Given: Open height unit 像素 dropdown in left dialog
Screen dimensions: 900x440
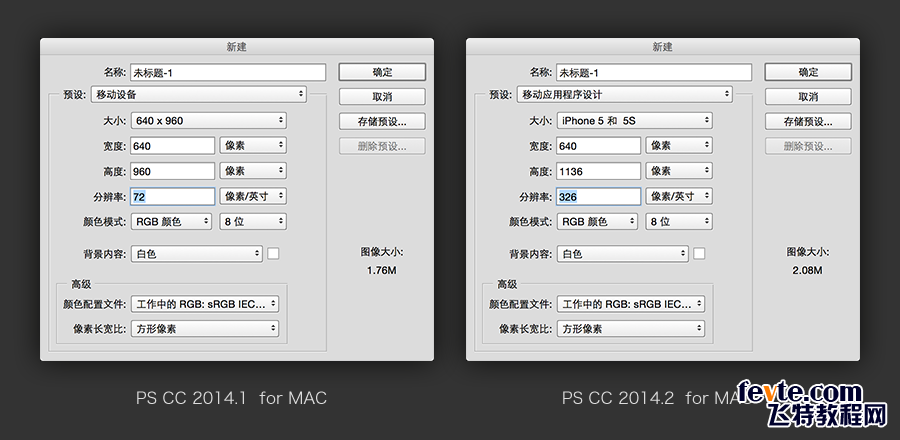Looking at the screenshot, I should pos(253,171).
